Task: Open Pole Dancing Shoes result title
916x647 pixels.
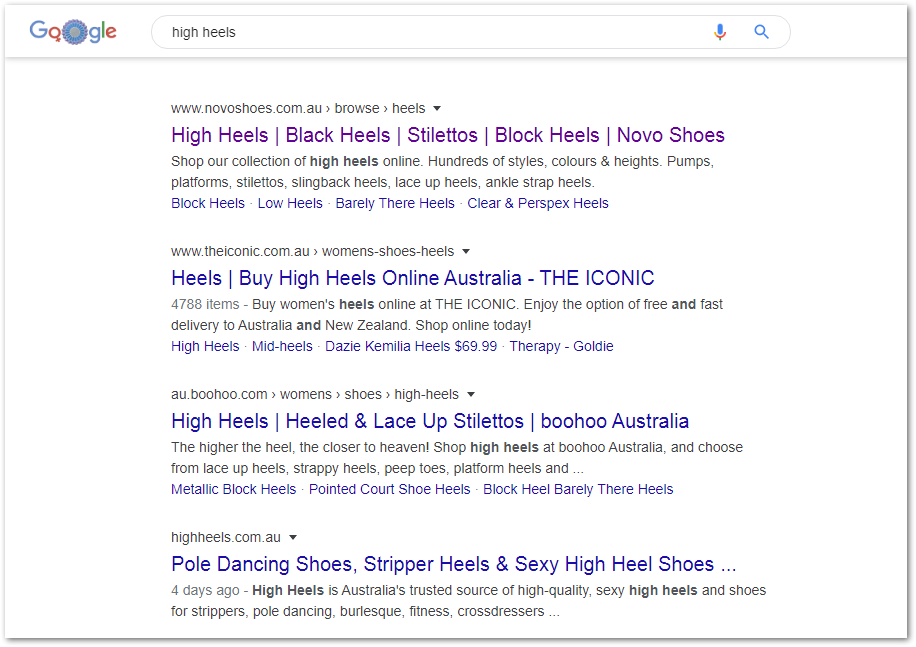Action: [x=453, y=564]
